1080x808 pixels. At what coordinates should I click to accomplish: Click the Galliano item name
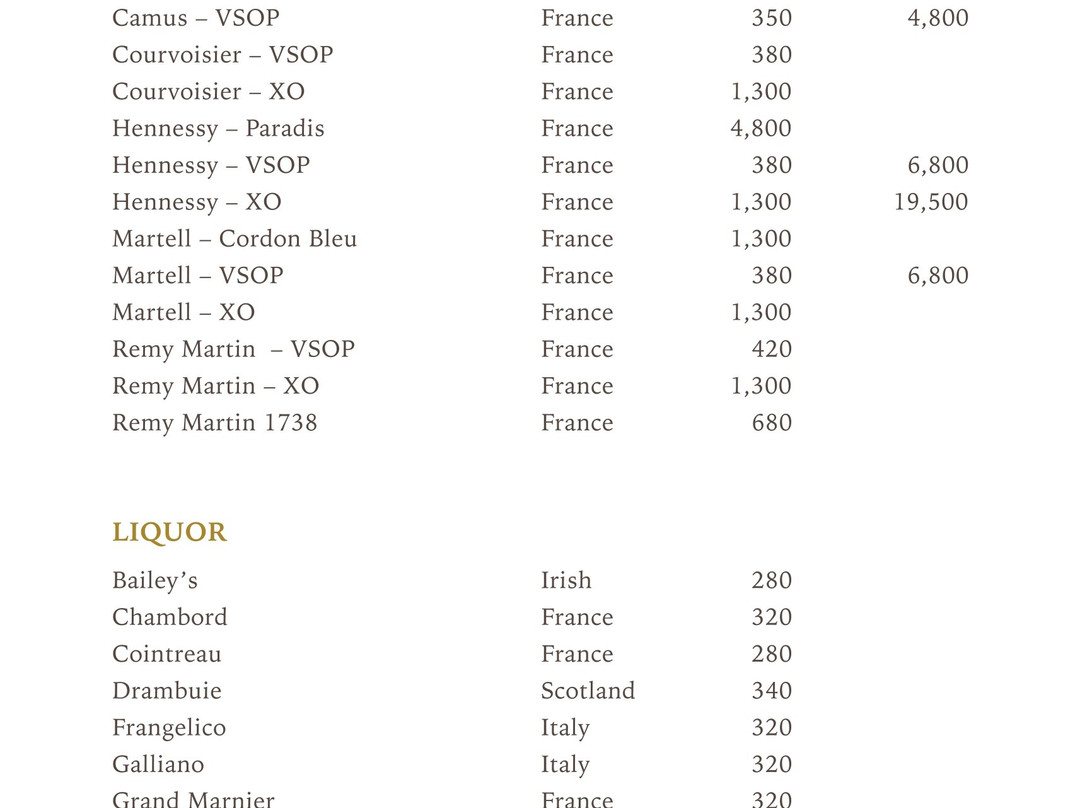point(158,765)
